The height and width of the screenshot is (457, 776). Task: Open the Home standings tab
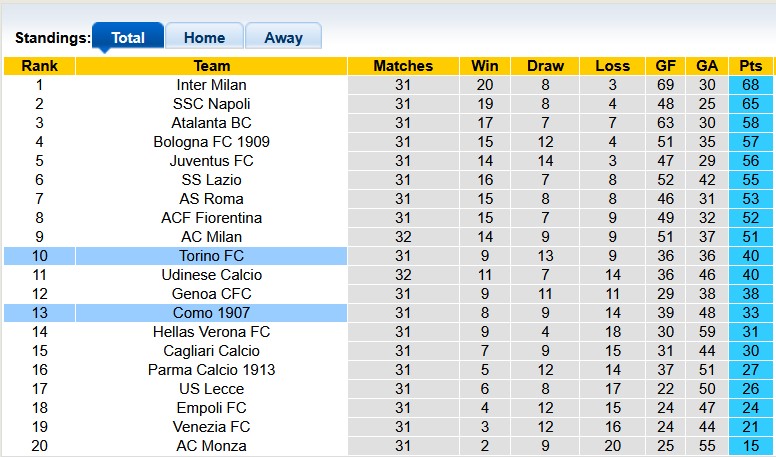tap(204, 37)
